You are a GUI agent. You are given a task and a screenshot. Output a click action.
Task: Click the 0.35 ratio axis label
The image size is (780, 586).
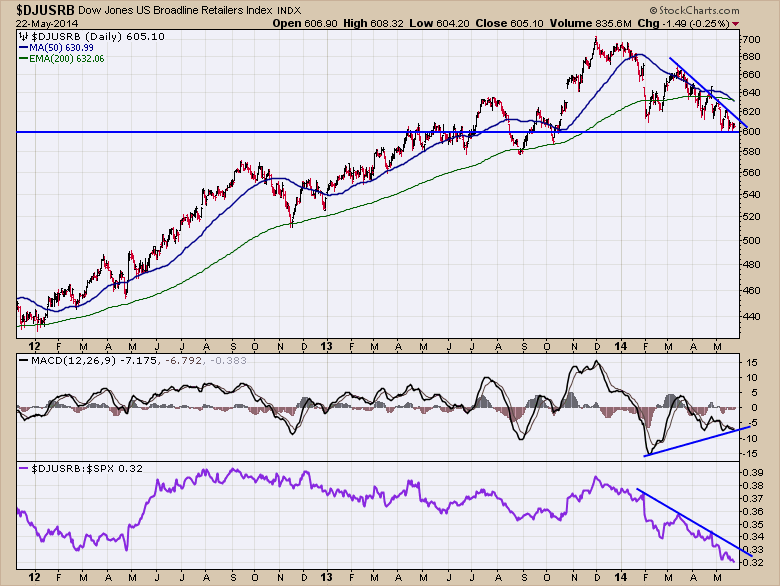753,524
